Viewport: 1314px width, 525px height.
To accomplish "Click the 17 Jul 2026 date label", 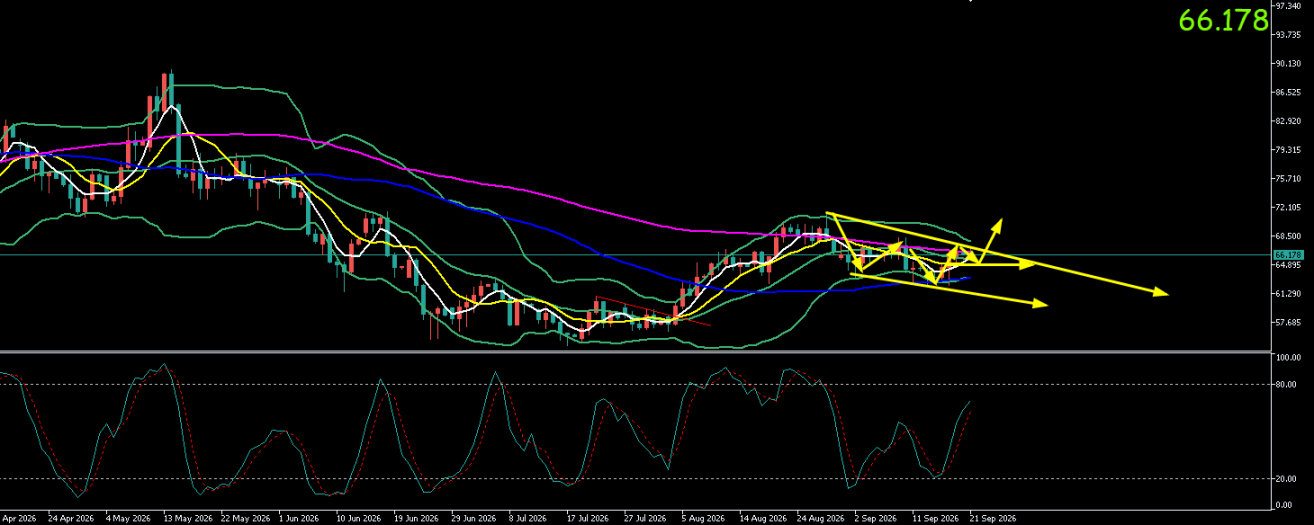I will (588, 519).
